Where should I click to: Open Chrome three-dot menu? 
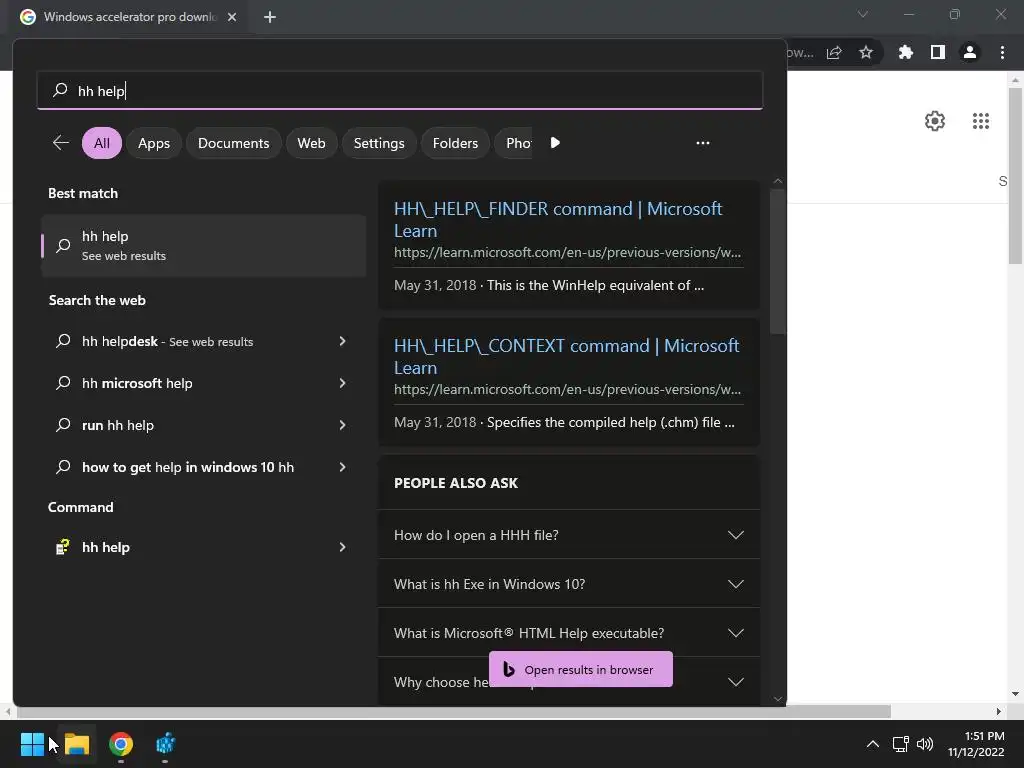1002,52
